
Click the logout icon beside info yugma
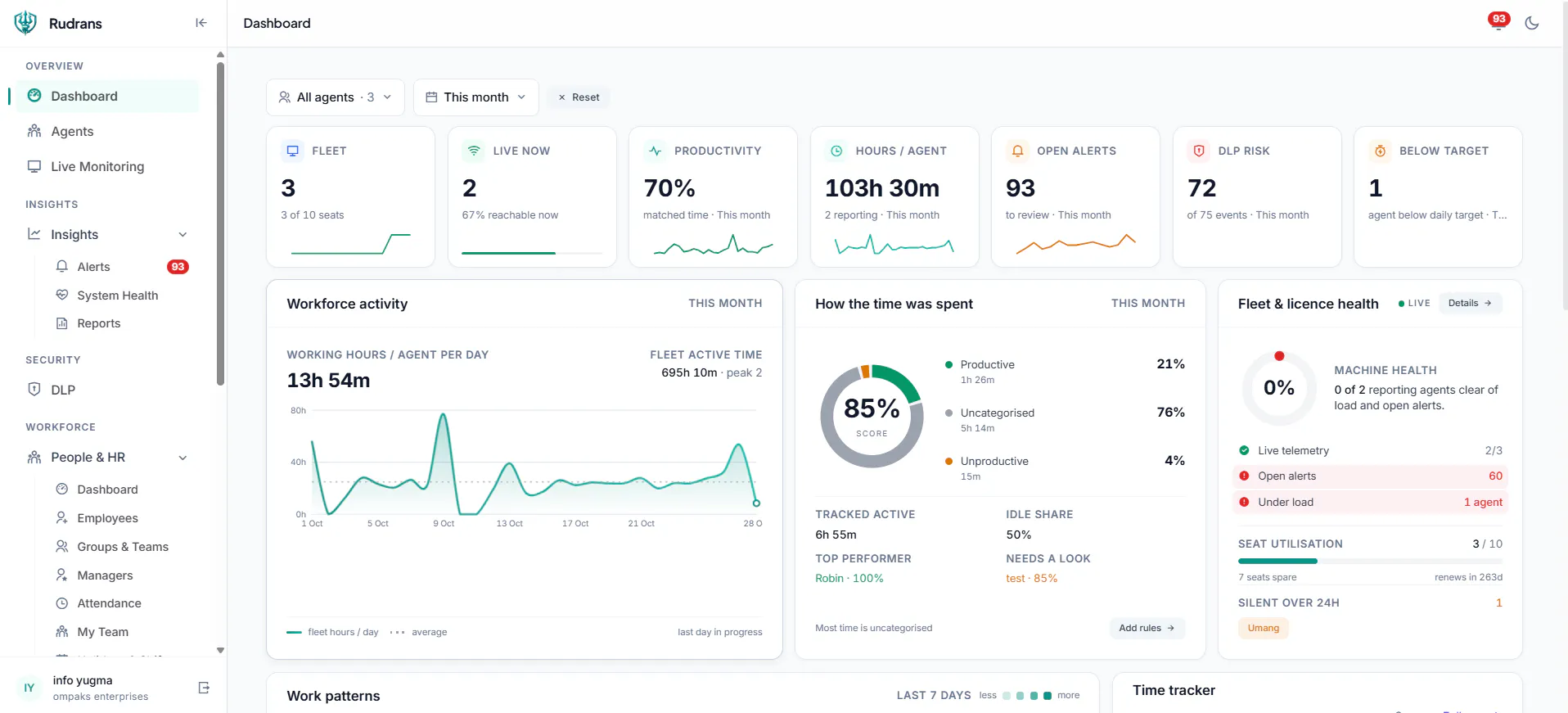204,688
